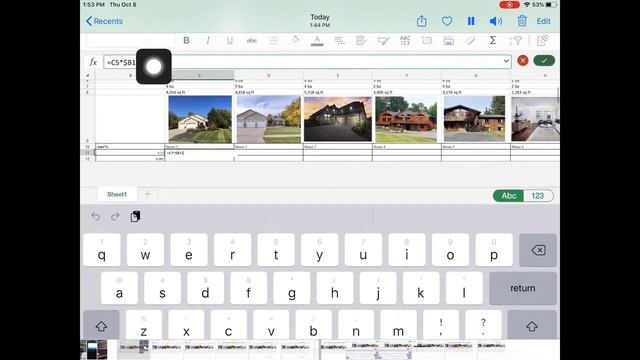Tap the fx insert function icon

coord(93,62)
